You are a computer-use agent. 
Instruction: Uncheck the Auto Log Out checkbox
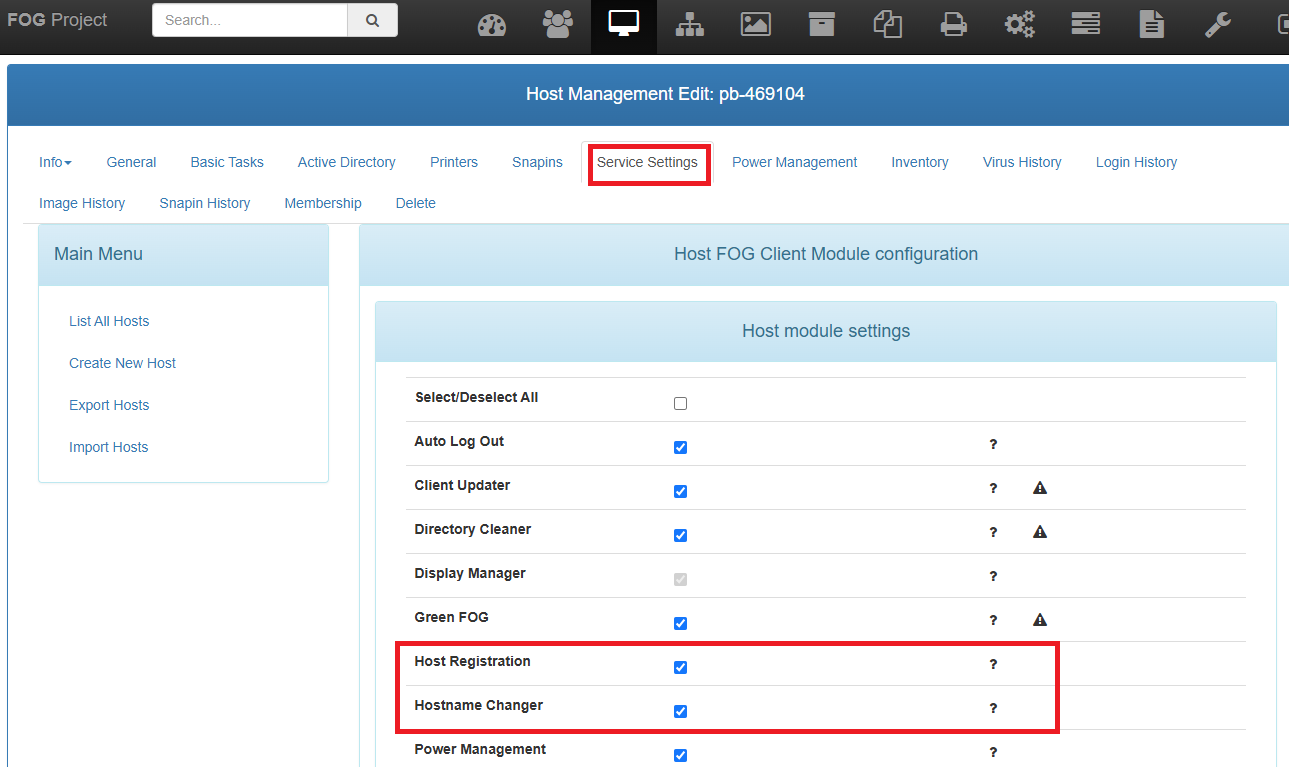pos(681,448)
